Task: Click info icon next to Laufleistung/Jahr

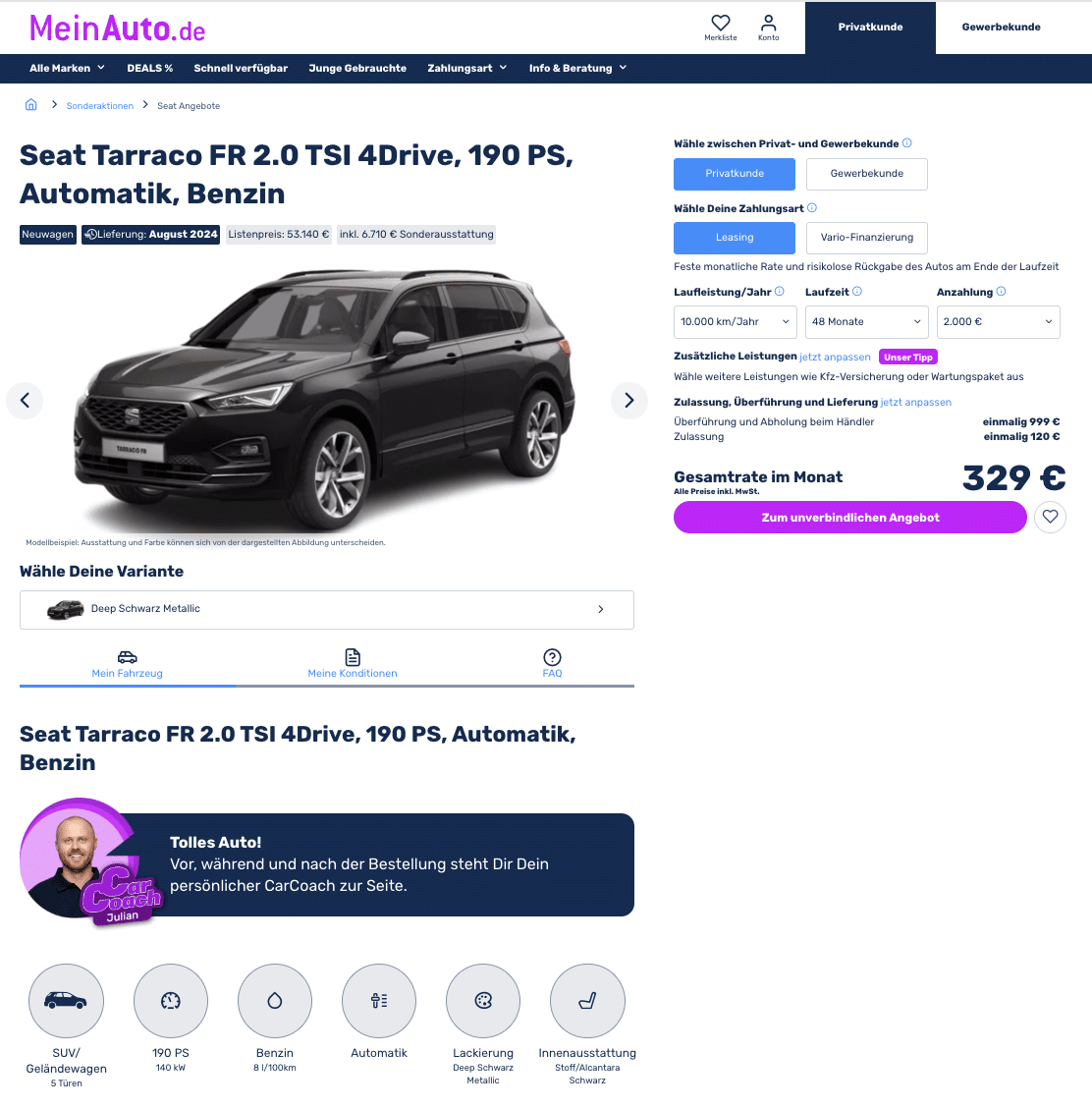Action: point(779,291)
